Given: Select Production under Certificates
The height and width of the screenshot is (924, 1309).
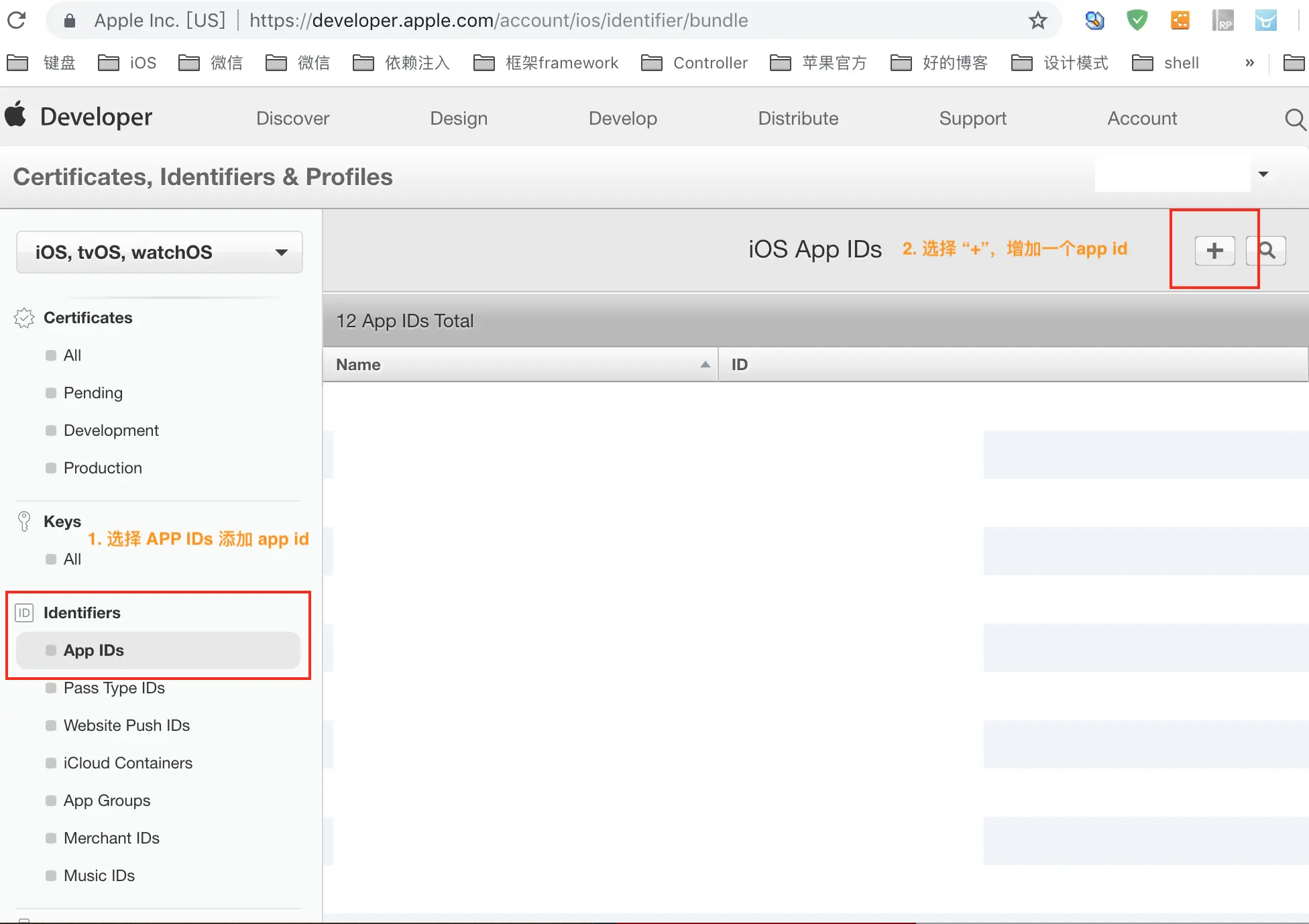Looking at the screenshot, I should tap(103, 468).
